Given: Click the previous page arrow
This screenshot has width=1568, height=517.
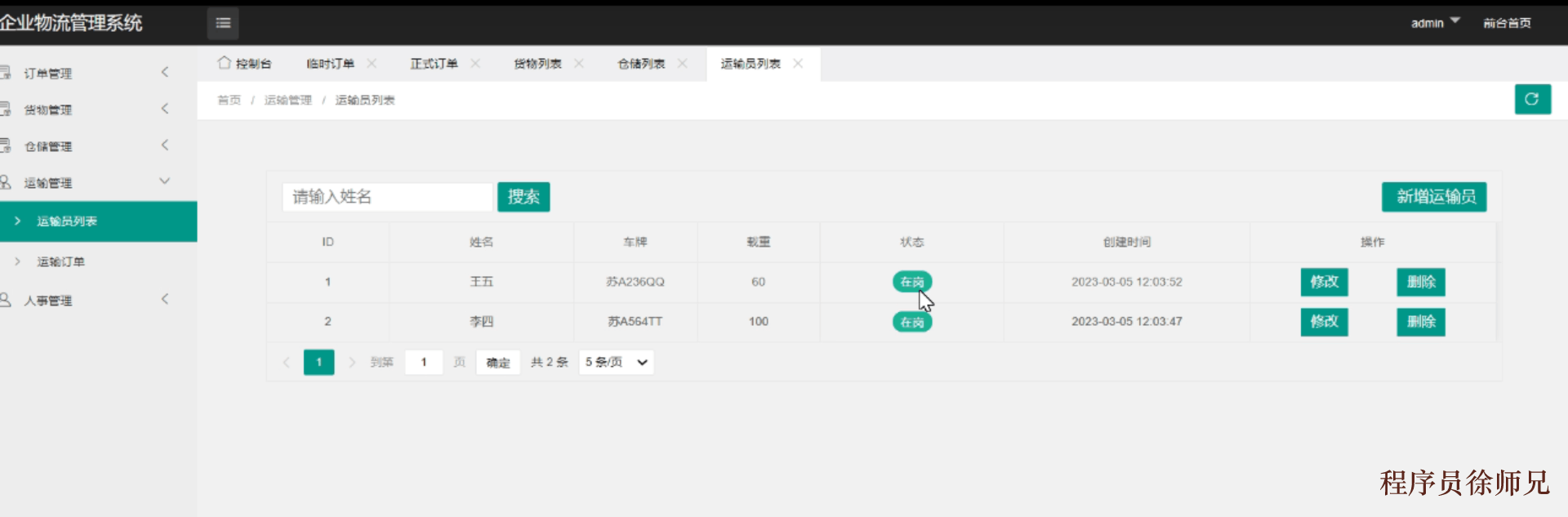Looking at the screenshot, I should [x=286, y=362].
